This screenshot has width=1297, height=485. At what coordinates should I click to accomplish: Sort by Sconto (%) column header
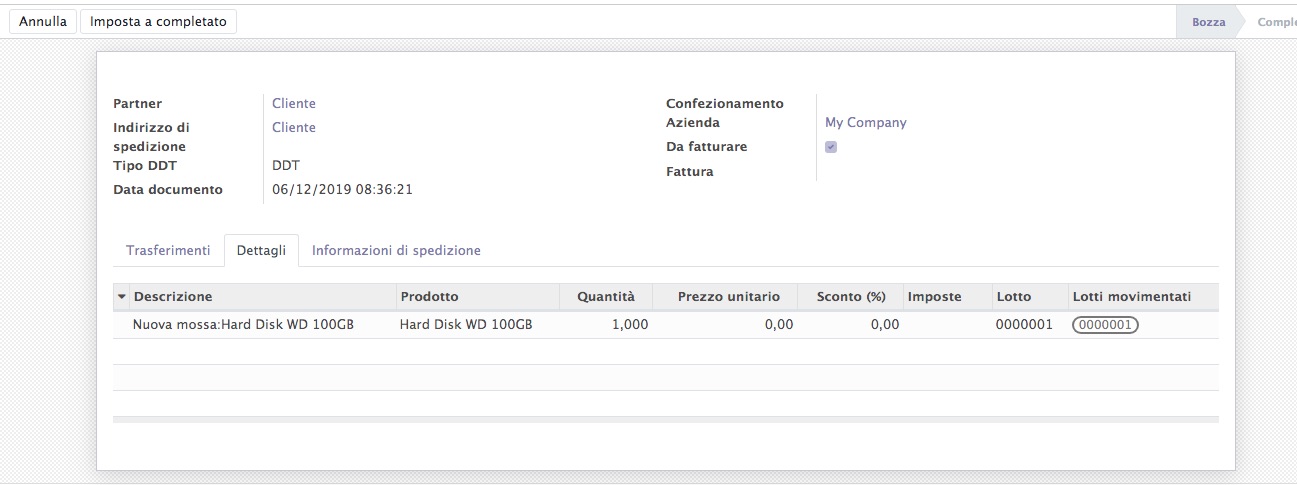851,297
